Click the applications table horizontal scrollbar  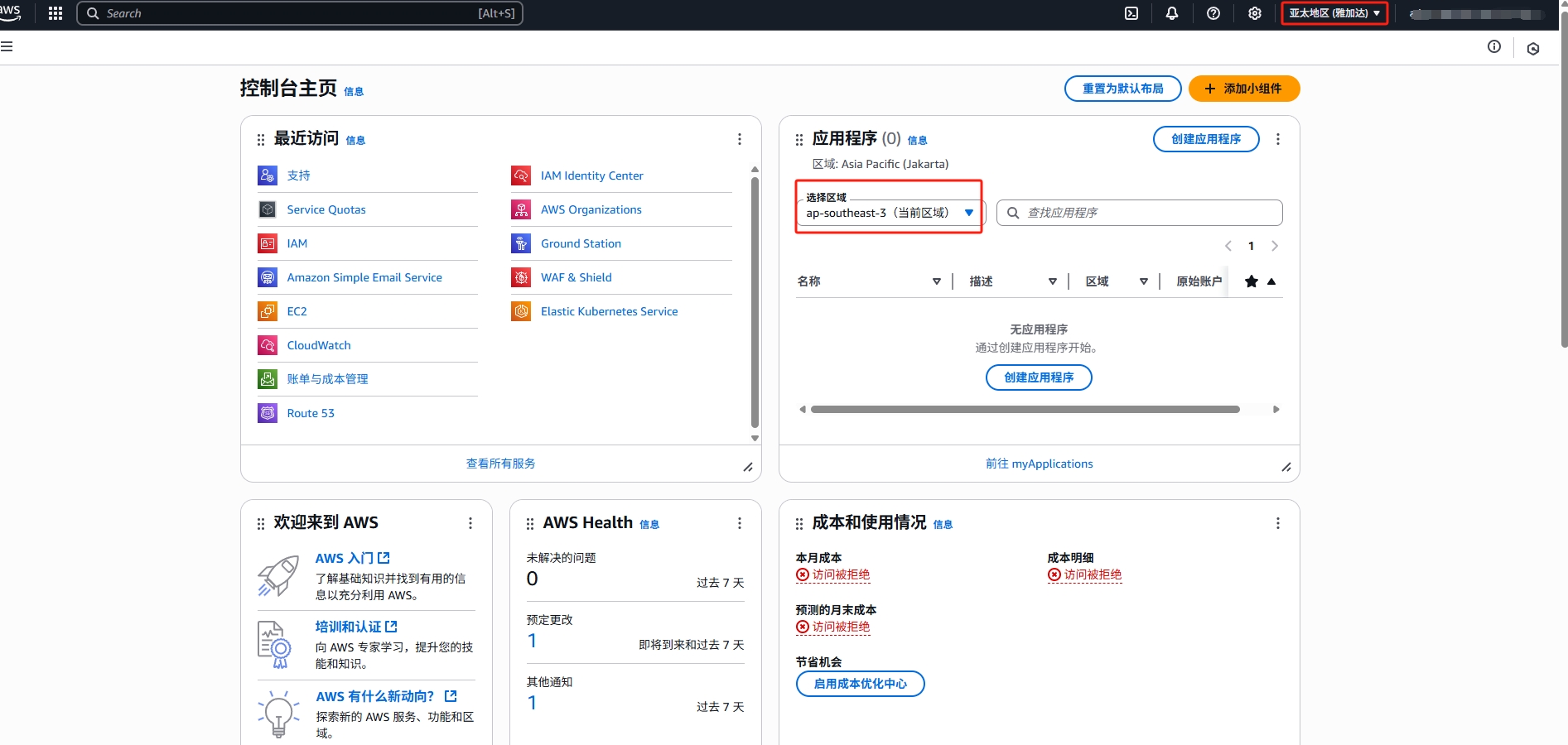1025,410
